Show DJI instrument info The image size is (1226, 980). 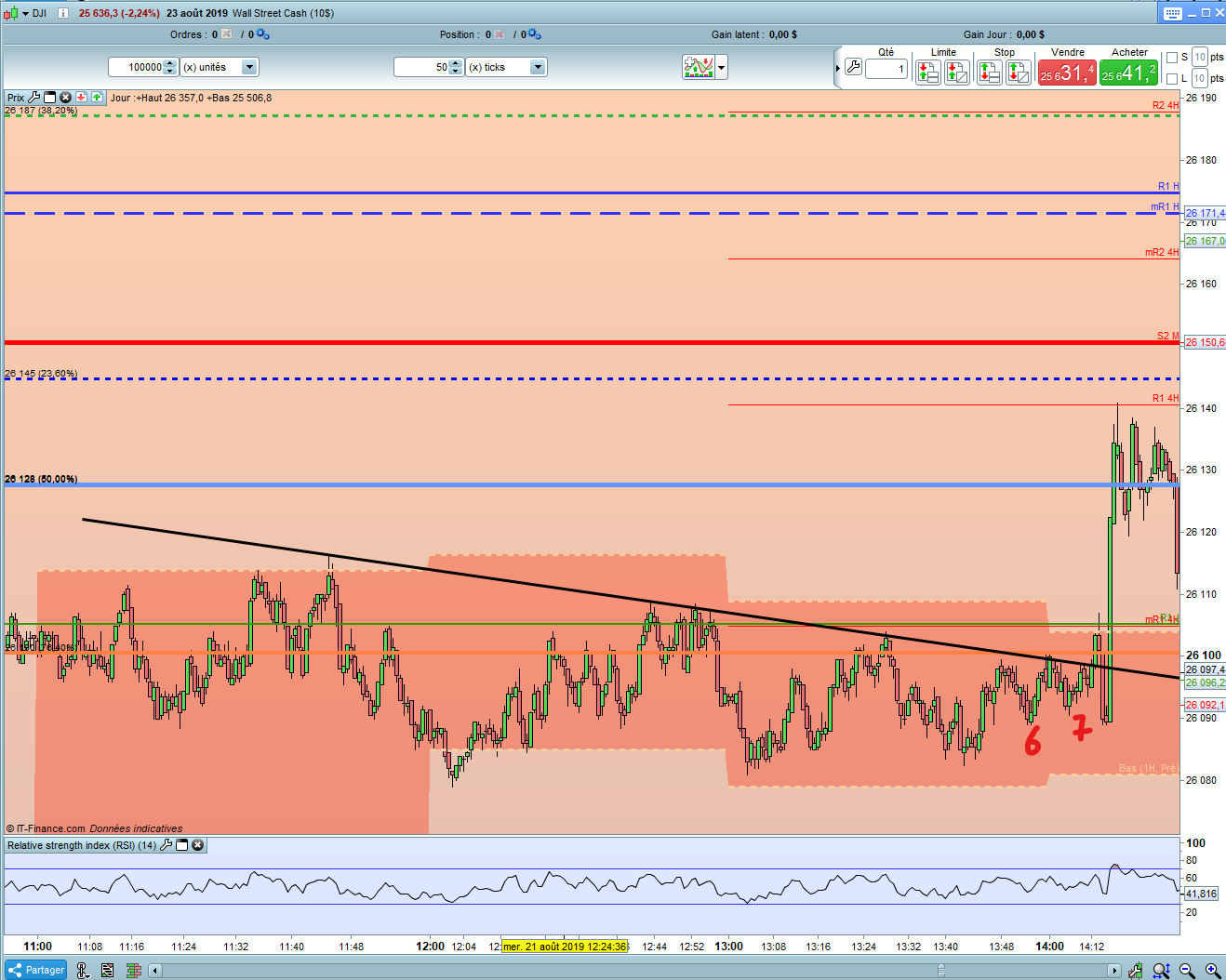tap(62, 13)
